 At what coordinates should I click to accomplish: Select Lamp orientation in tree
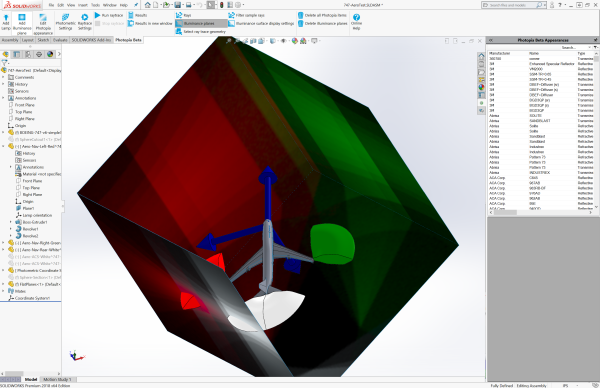[34, 215]
